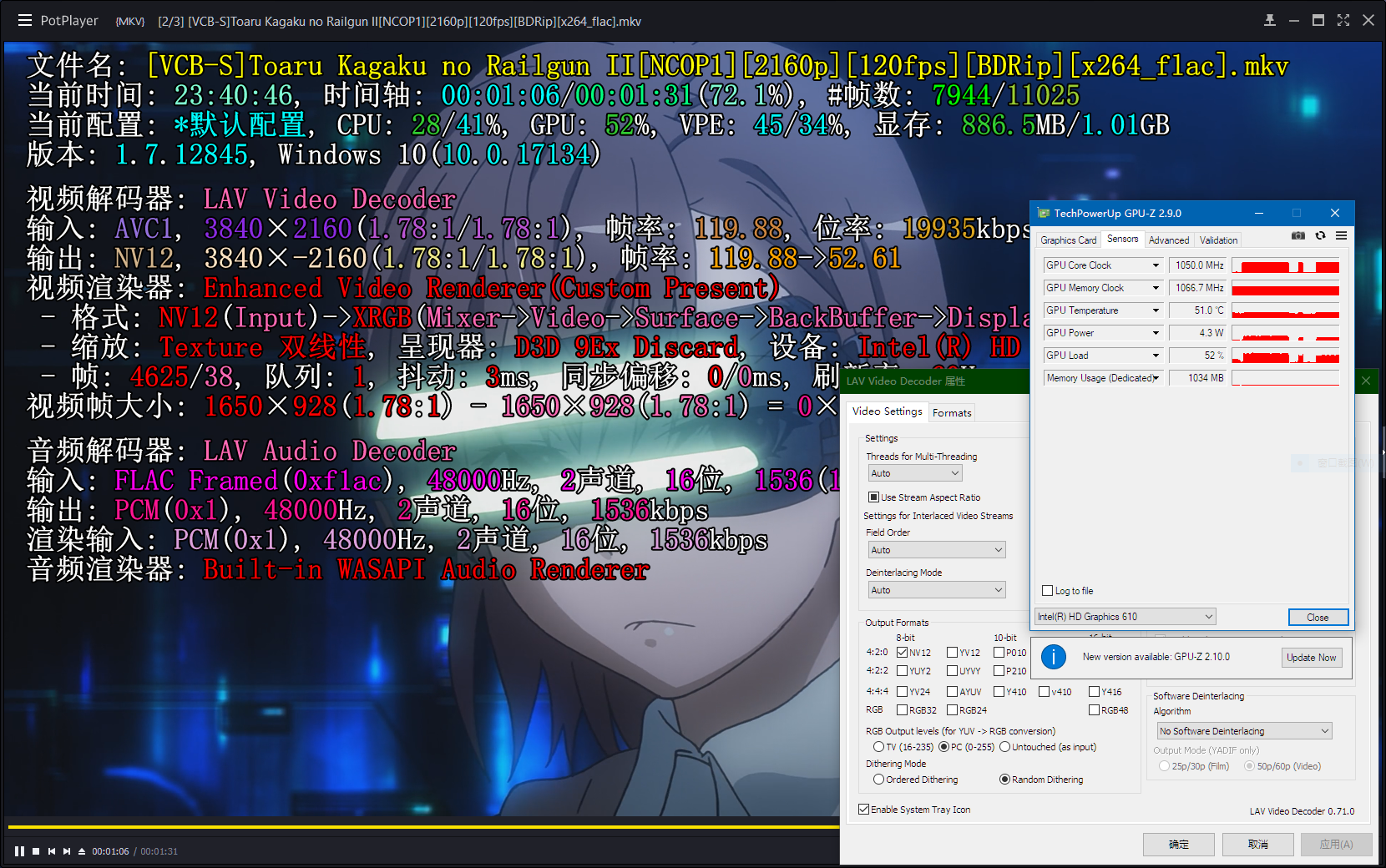The height and width of the screenshot is (868, 1386).
Task: Select PC (0-255) RGB output level
Action: click(944, 747)
